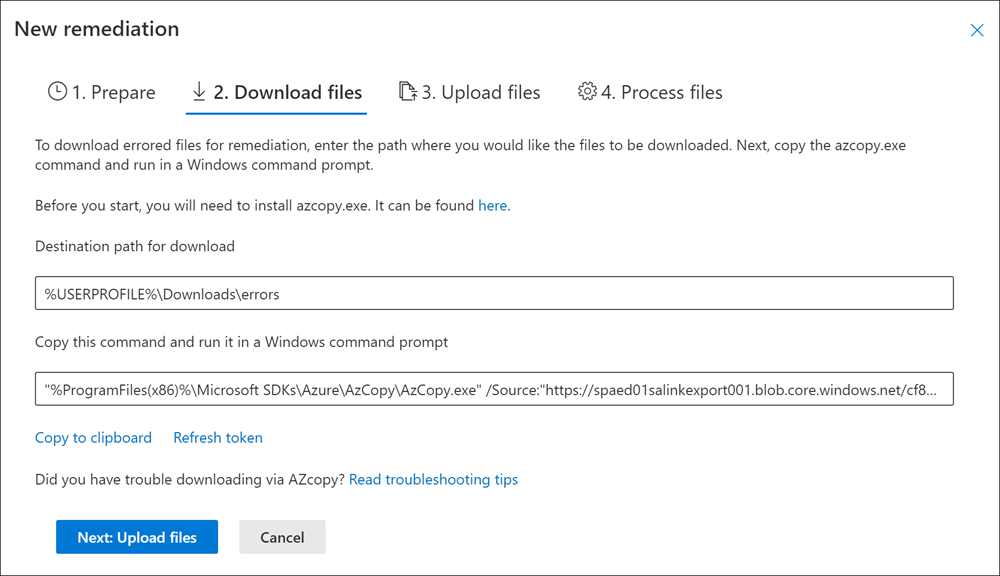The width and height of the screenshot is (1000, 576).
Task: Click the file upload icon on Upload files tab
Action: pyautogui.click(x=408, y=91)
